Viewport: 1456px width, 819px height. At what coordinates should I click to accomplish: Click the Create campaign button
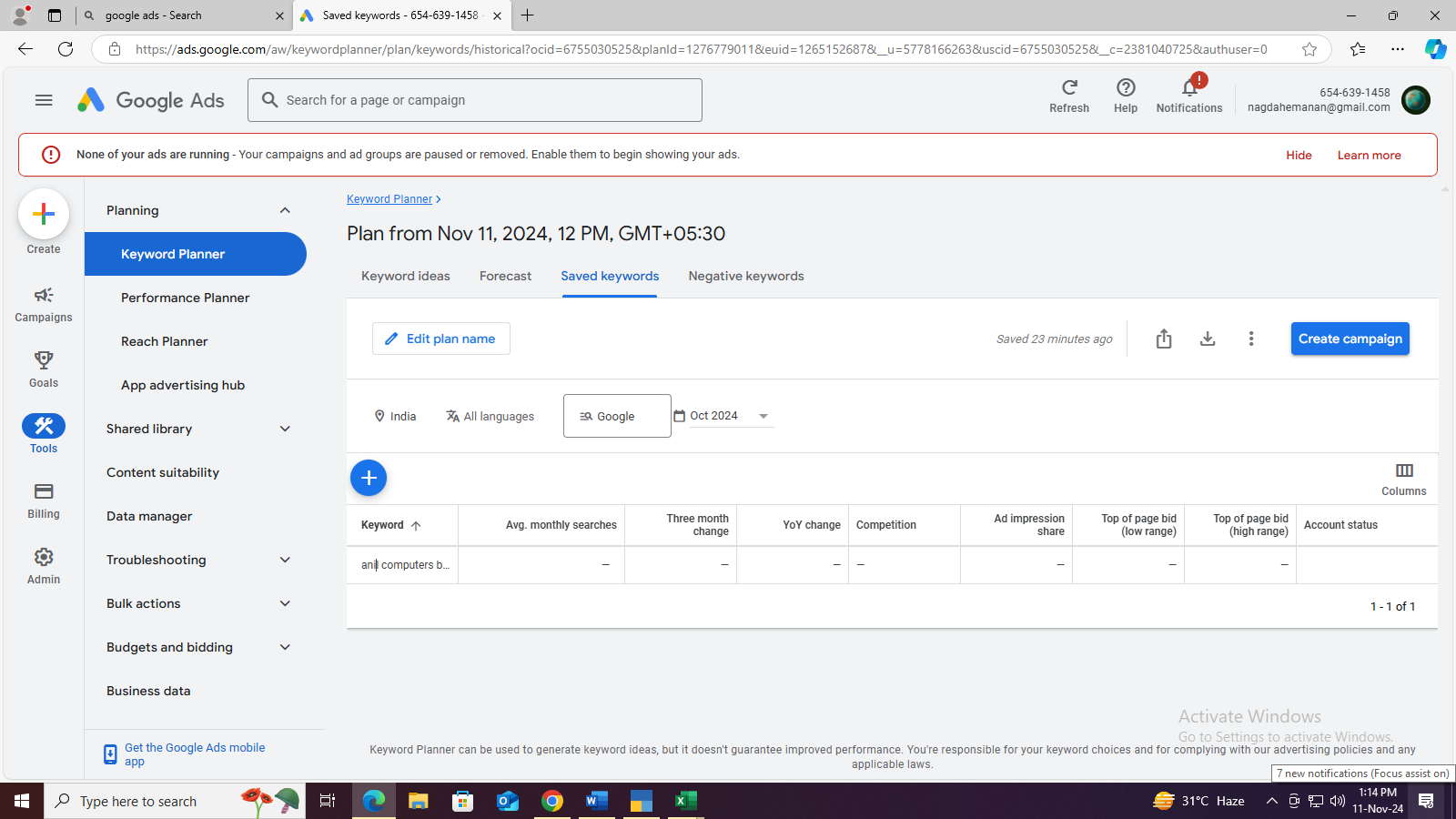[1350, 339]
